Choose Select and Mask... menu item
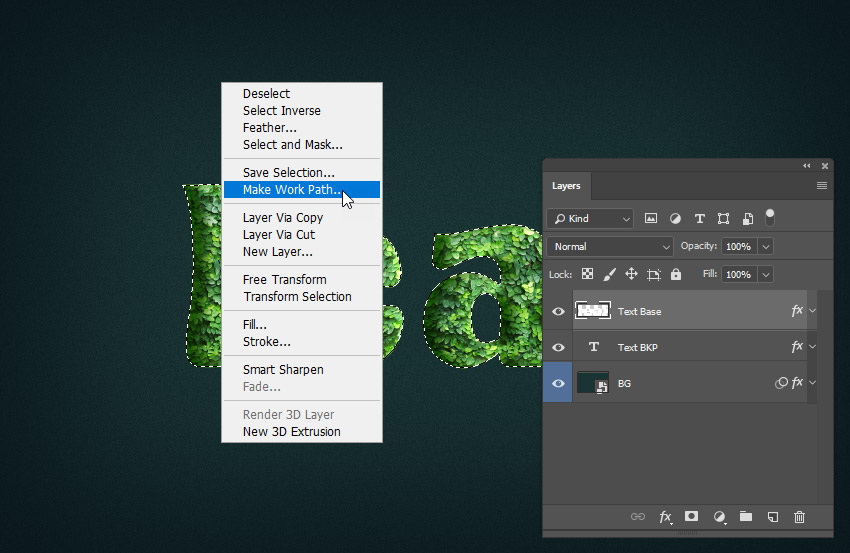 point(302,145)
